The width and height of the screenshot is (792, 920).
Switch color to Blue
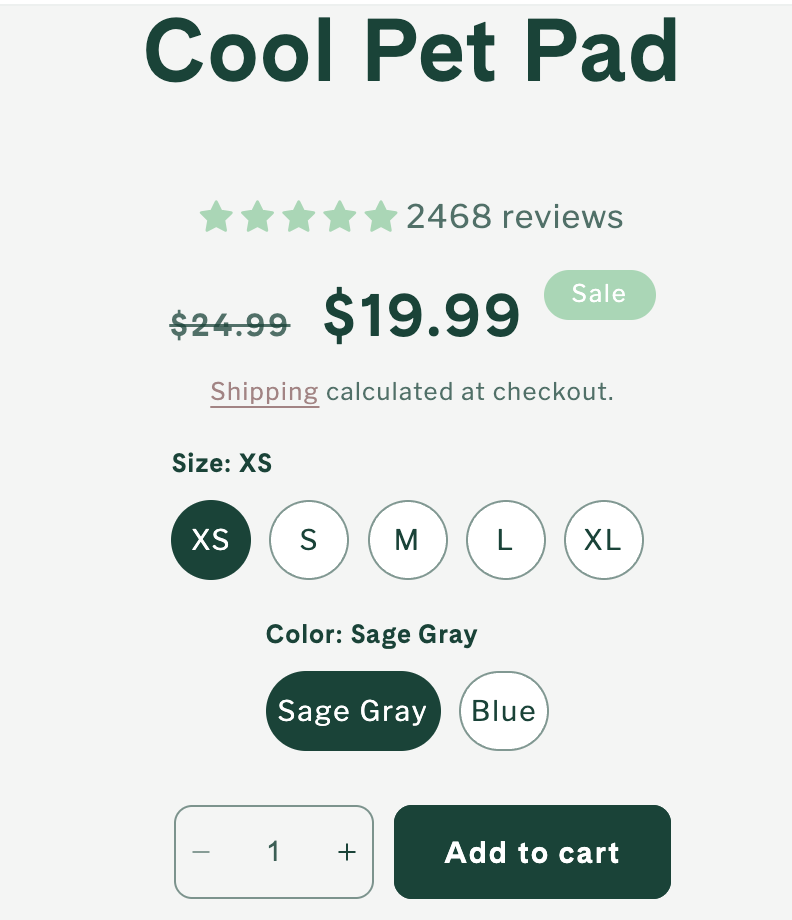504,711
